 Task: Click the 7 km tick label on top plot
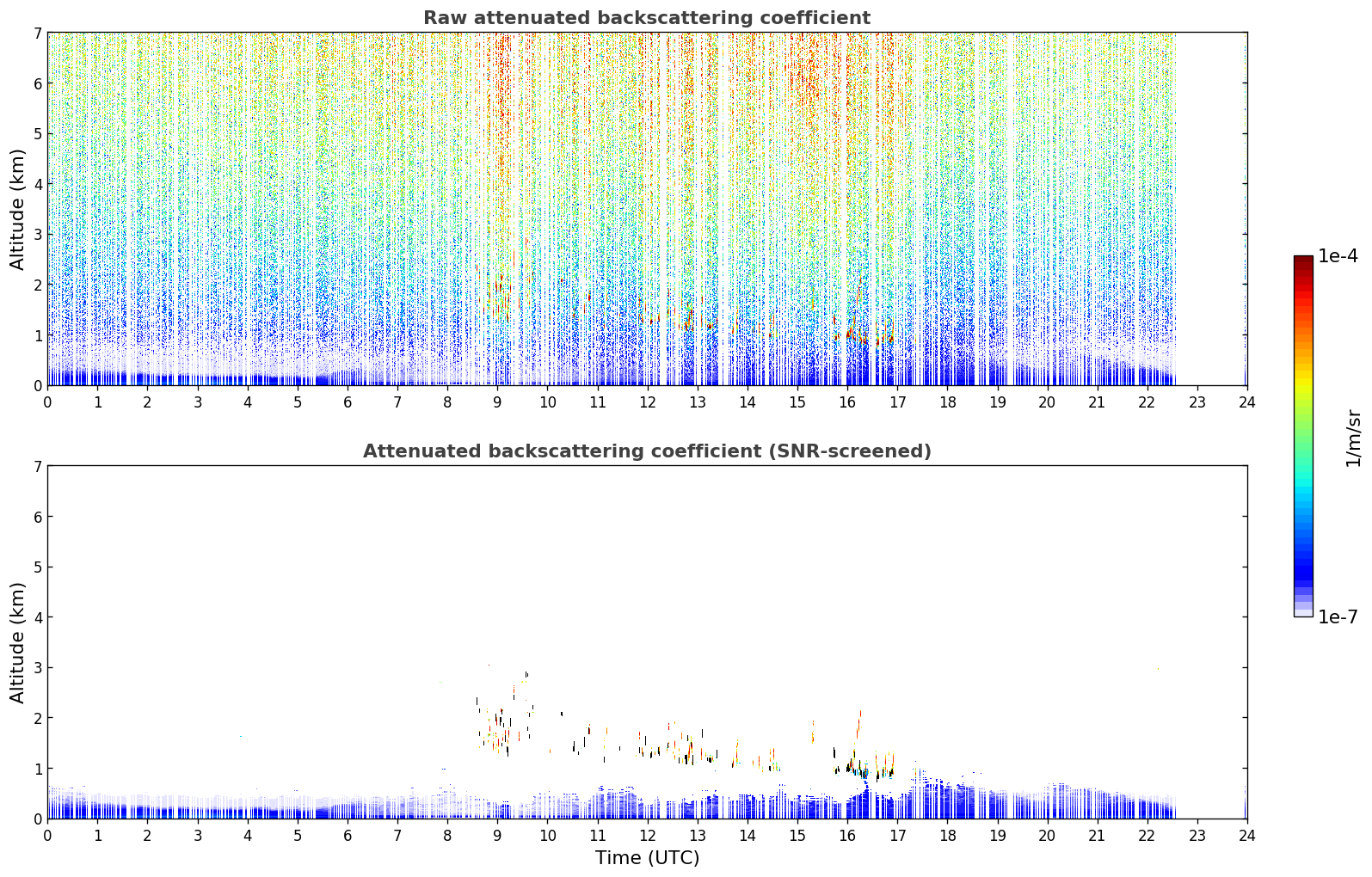(37, 33)
